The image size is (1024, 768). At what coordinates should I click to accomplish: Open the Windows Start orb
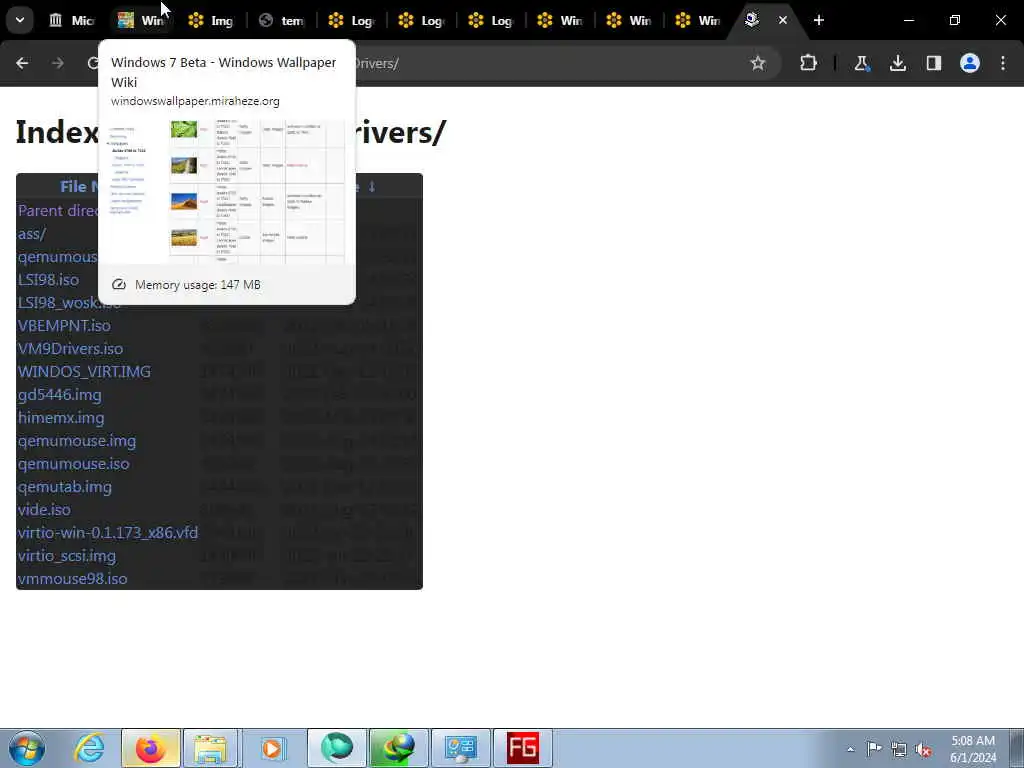point(26,748)
